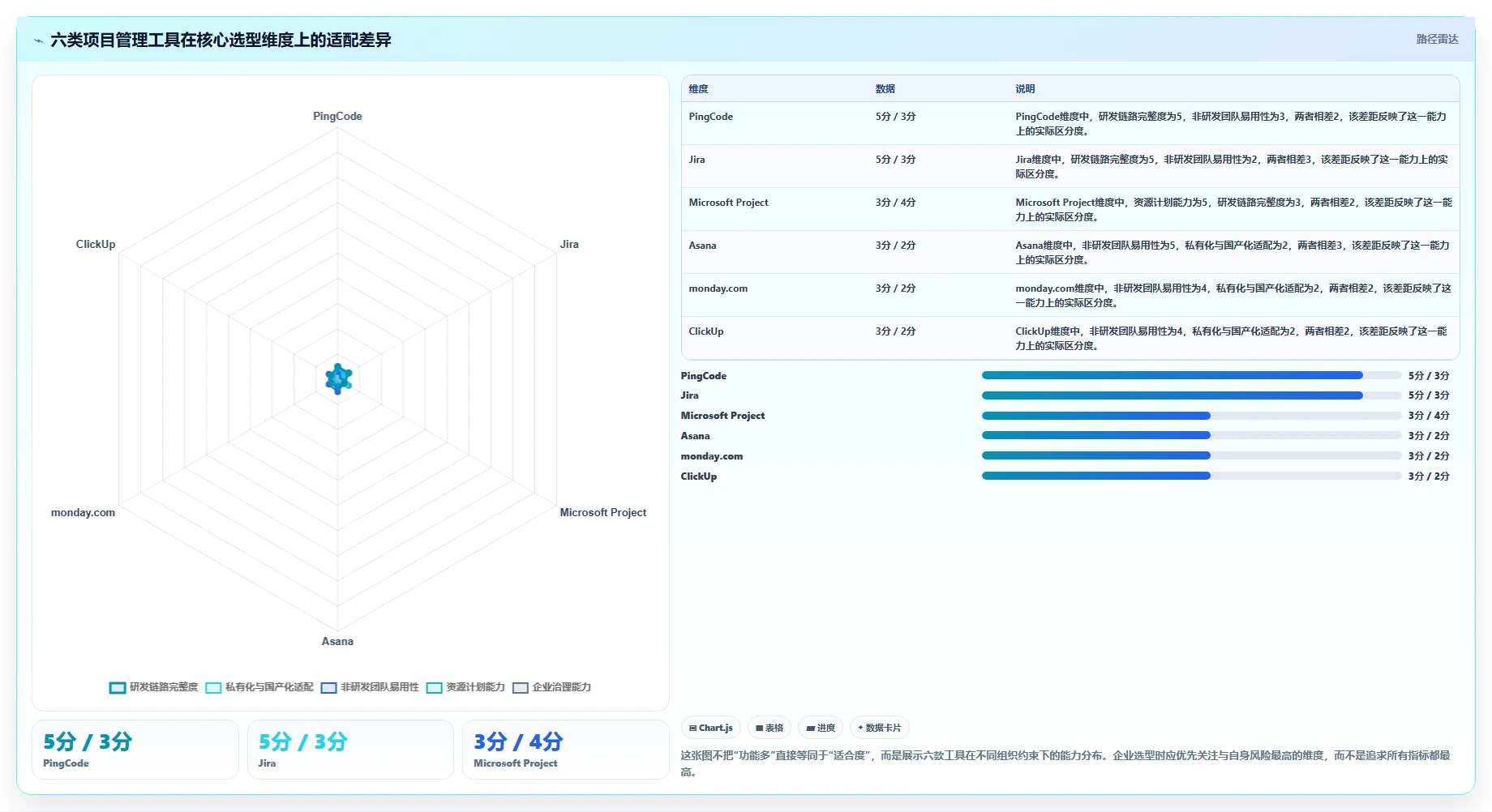This screenshot has width=1492, height=812.
Task: Click the monday.com progress bar
Action: (1191, 455)
